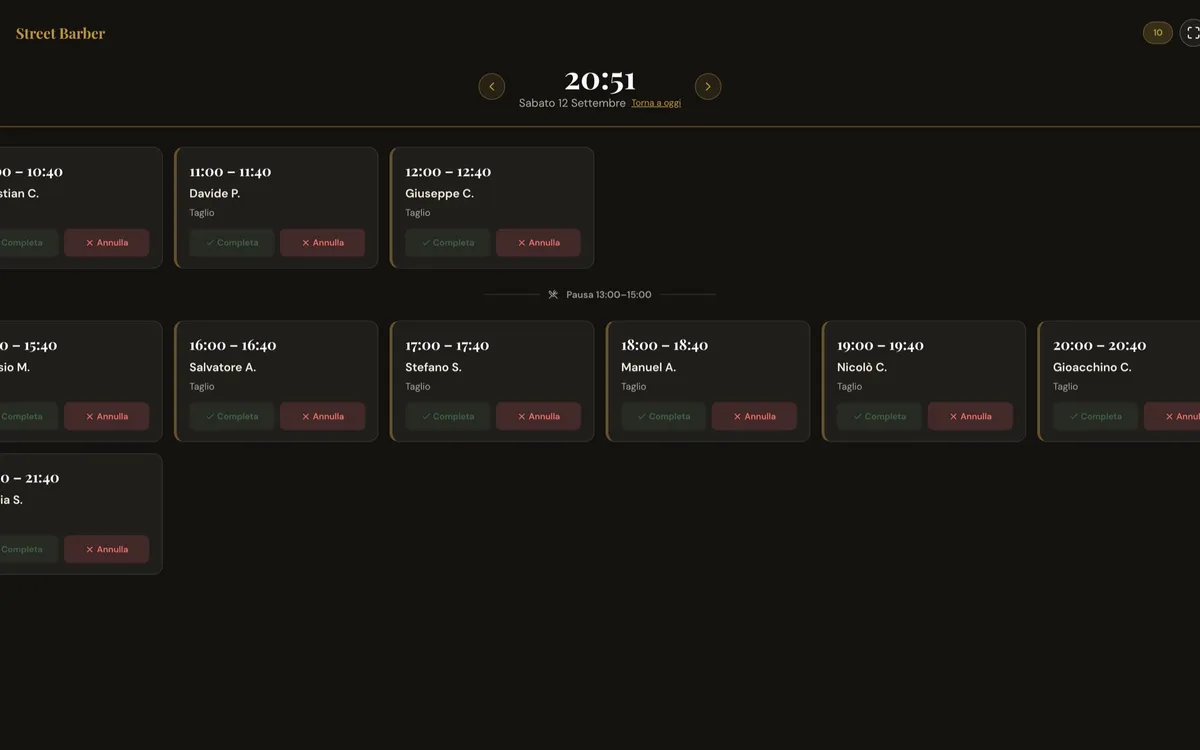Select the "19:00 – 19:40" time slot text

pyautogui.click(x=880, y=346)
